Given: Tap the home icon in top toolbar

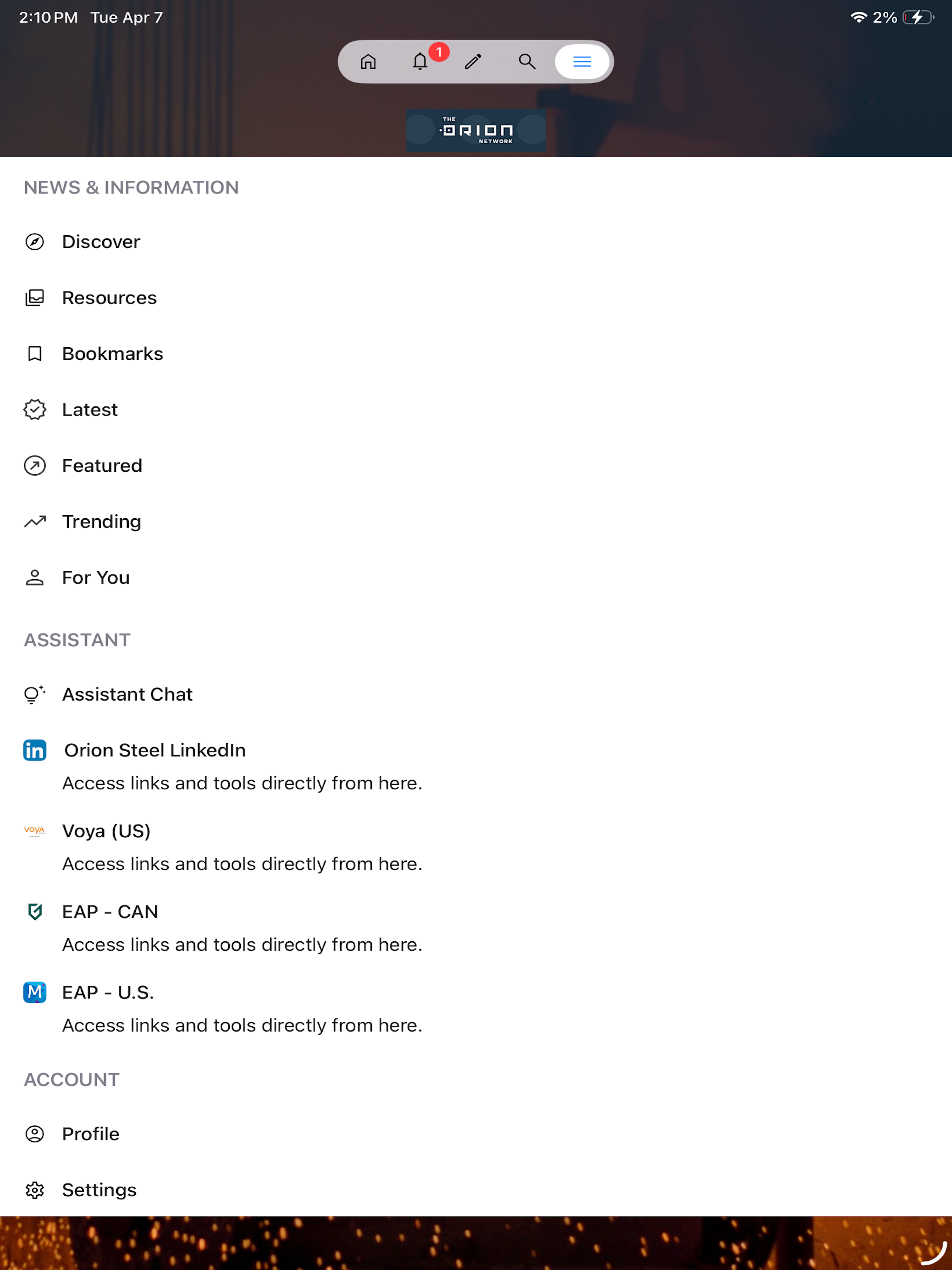Looking at the screenshot, I should [368, 61].
